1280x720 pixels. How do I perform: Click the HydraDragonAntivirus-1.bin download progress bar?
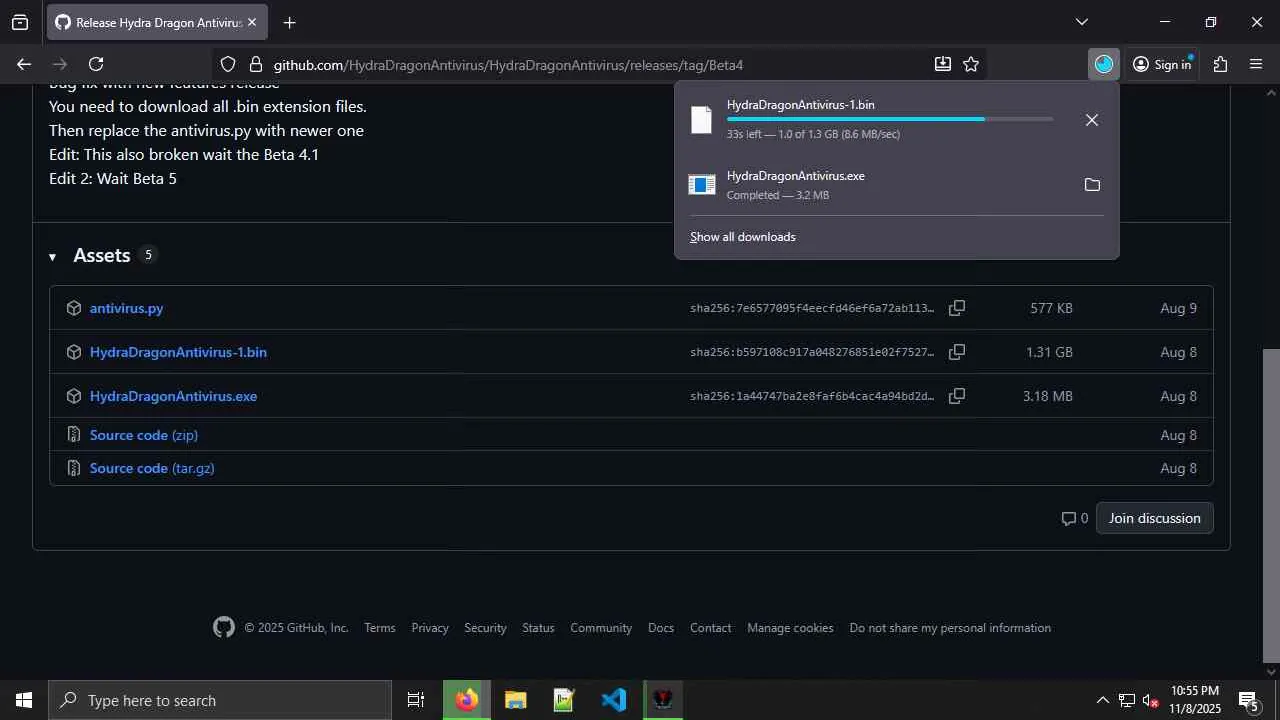pos(890,119)
